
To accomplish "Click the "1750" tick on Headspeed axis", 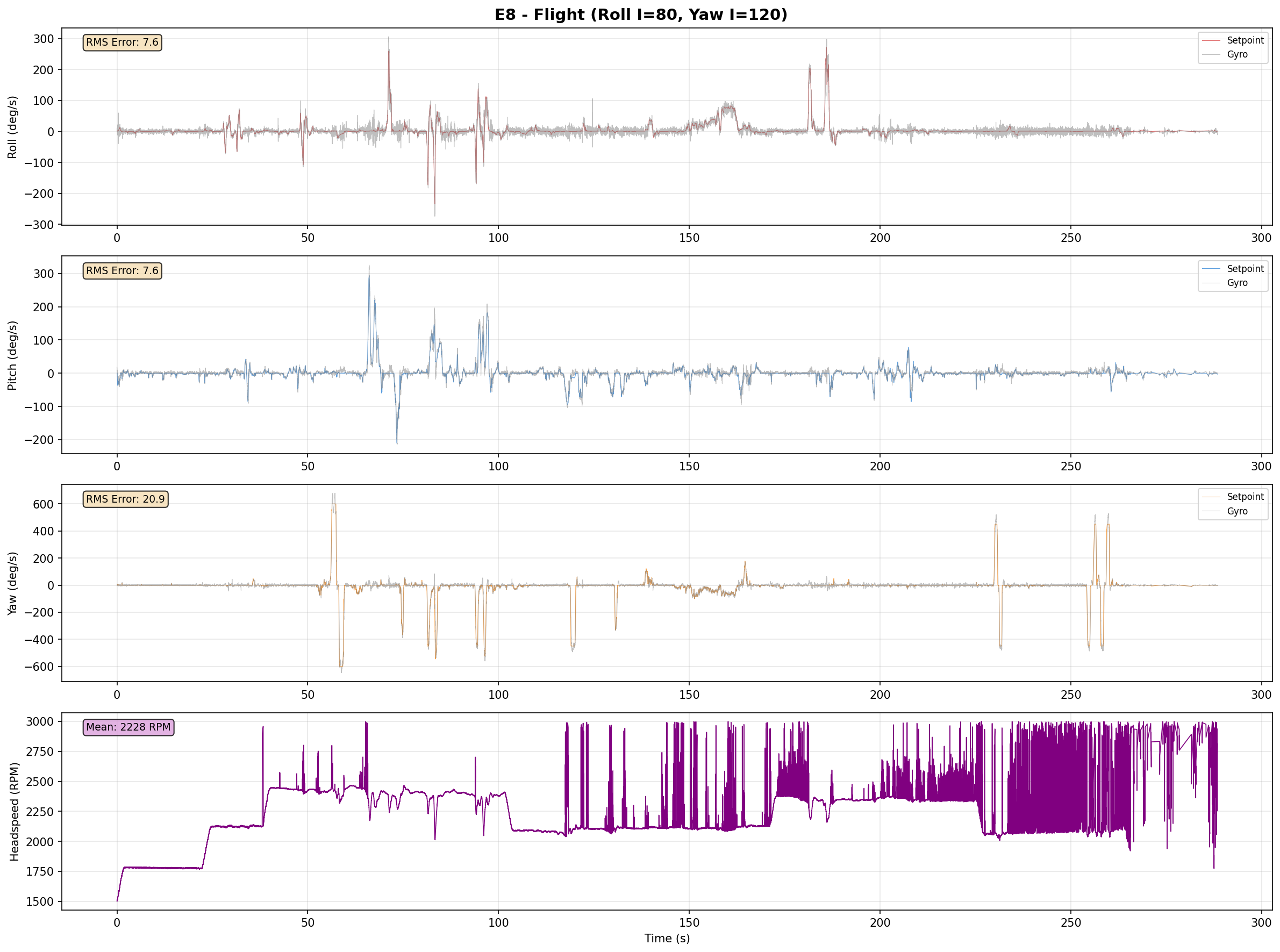I will (x=40, y=872).
